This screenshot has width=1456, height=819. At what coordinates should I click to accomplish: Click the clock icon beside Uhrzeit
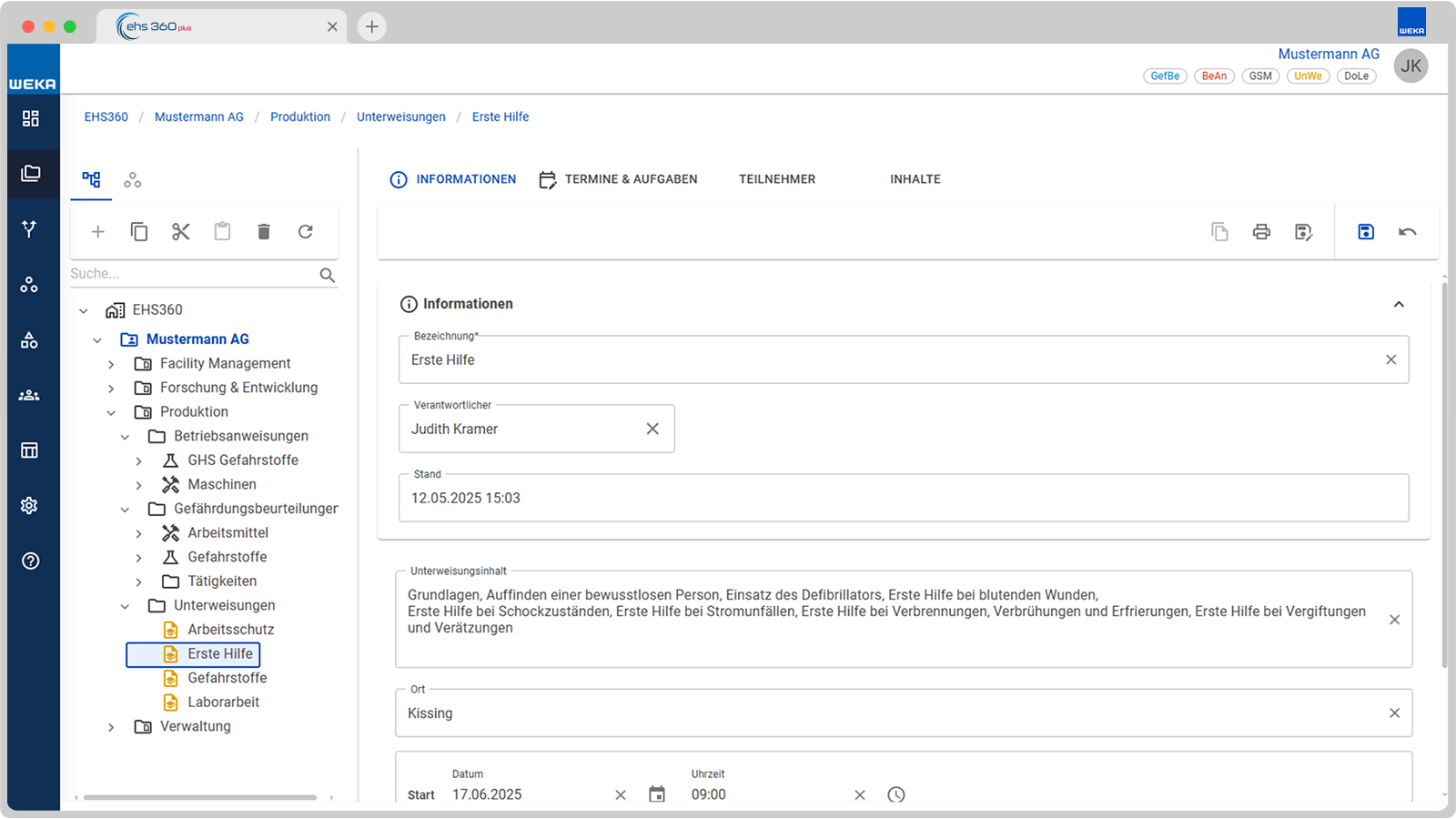[x=896, y=794]
